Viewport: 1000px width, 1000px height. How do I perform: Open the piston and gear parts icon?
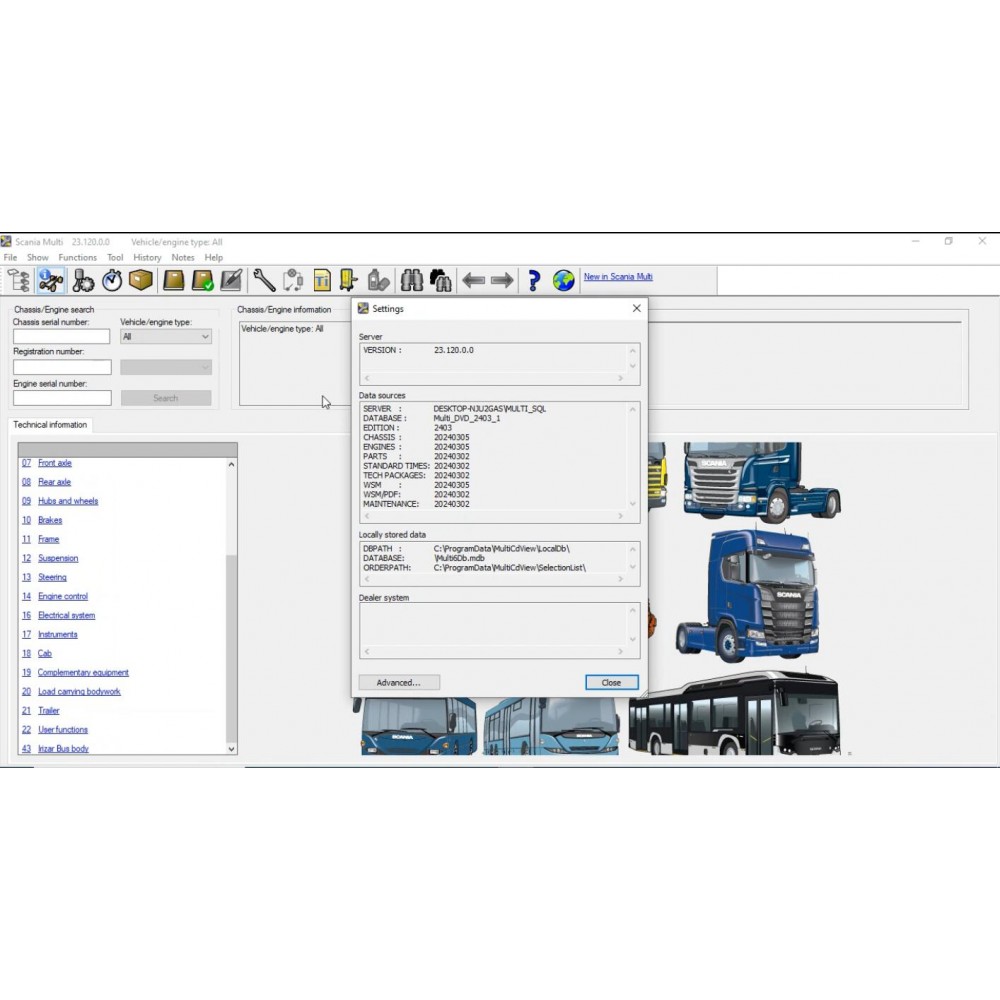click(83, 280)
